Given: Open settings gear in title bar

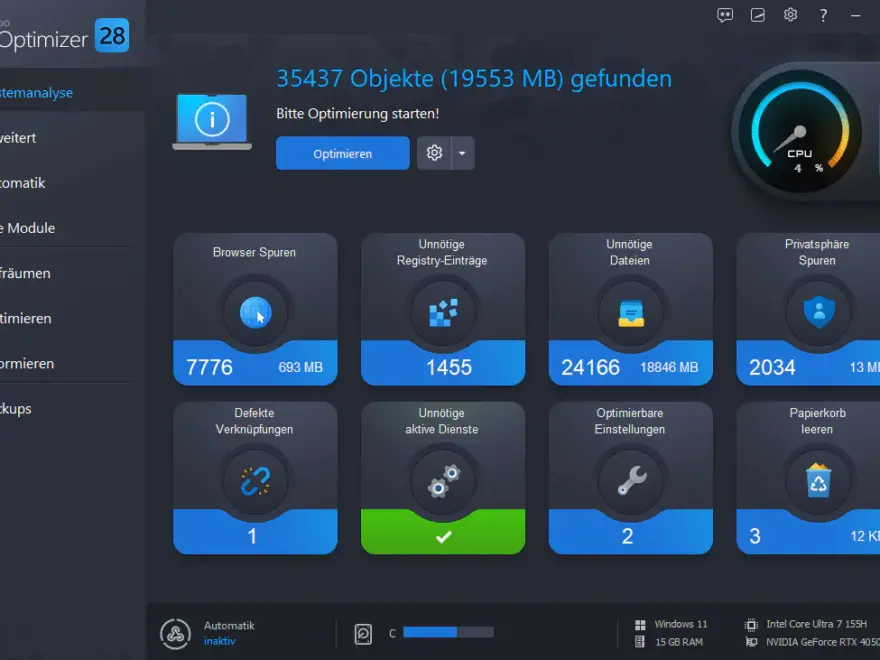Looking at the screenshot, I should pyautogui.click(x=790, y=15).
